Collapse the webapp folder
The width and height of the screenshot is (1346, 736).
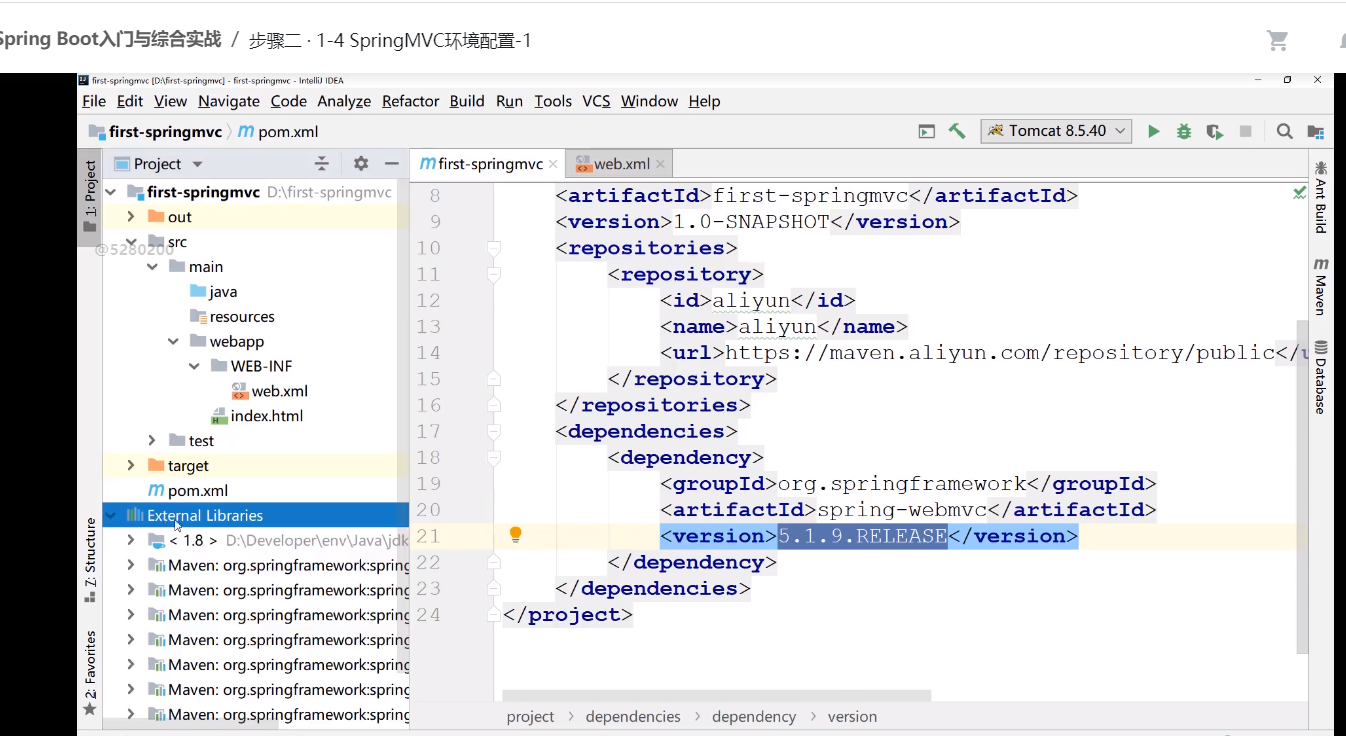click(x=173, y=342)
